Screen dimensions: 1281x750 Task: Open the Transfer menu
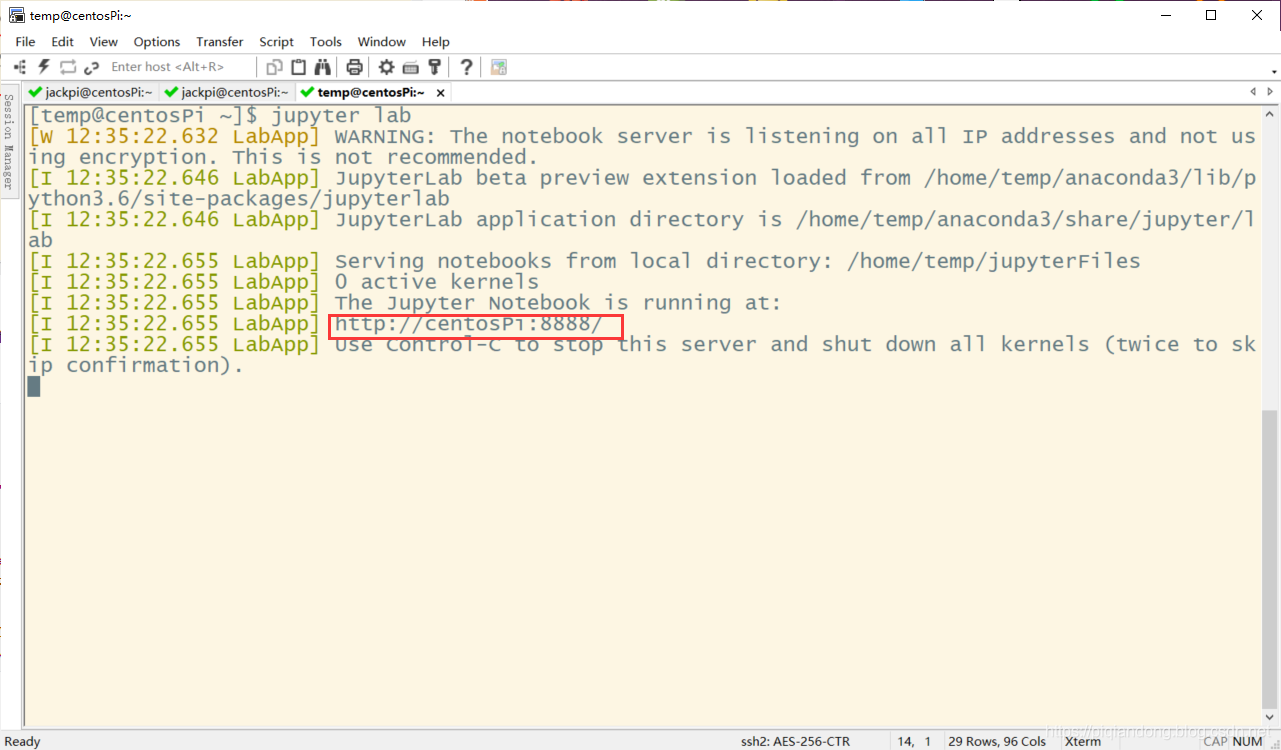pyautogui.click(x=220, y=42)
